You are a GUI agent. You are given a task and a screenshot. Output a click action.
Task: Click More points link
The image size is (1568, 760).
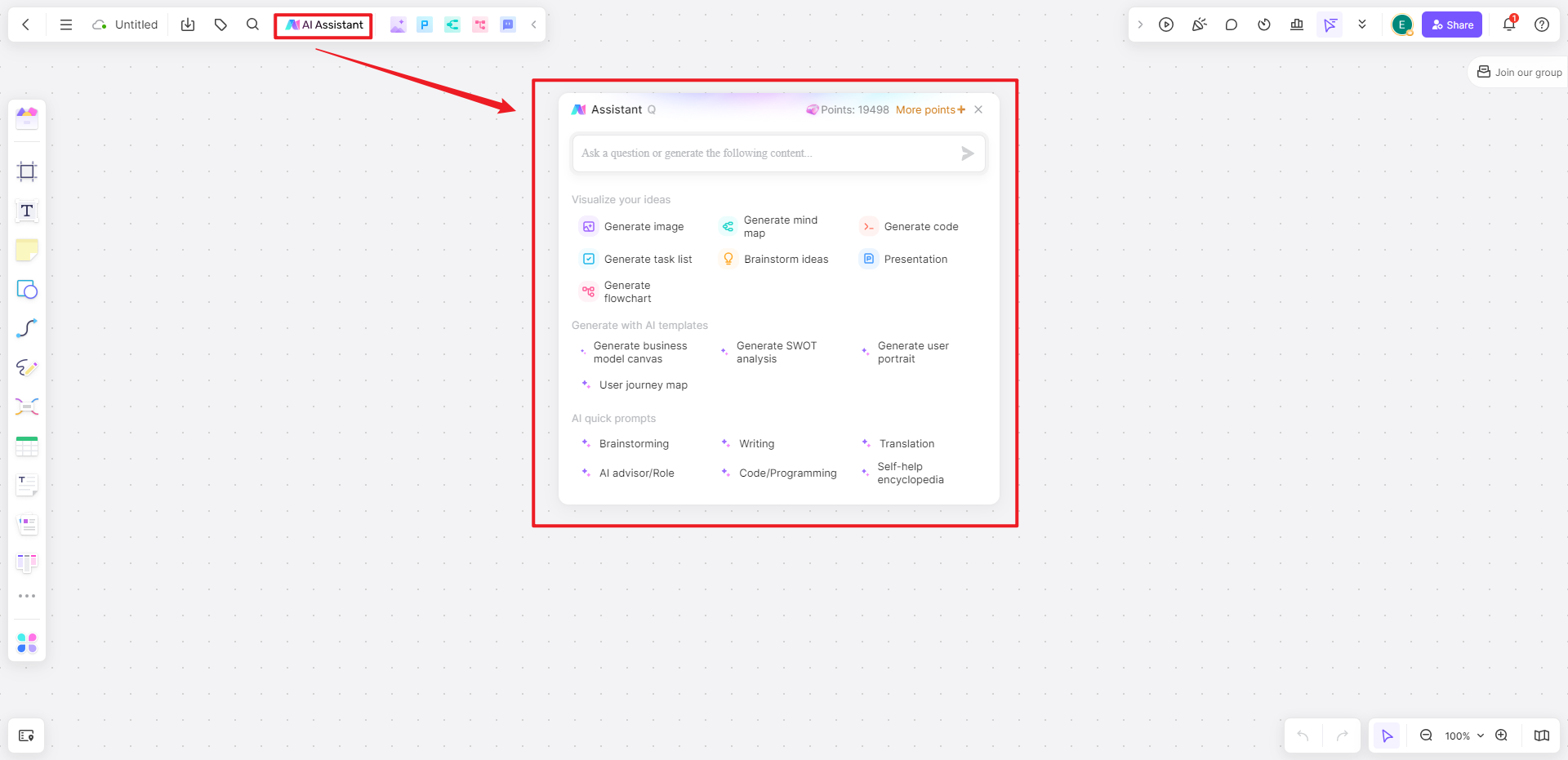(x=929, y=109)
